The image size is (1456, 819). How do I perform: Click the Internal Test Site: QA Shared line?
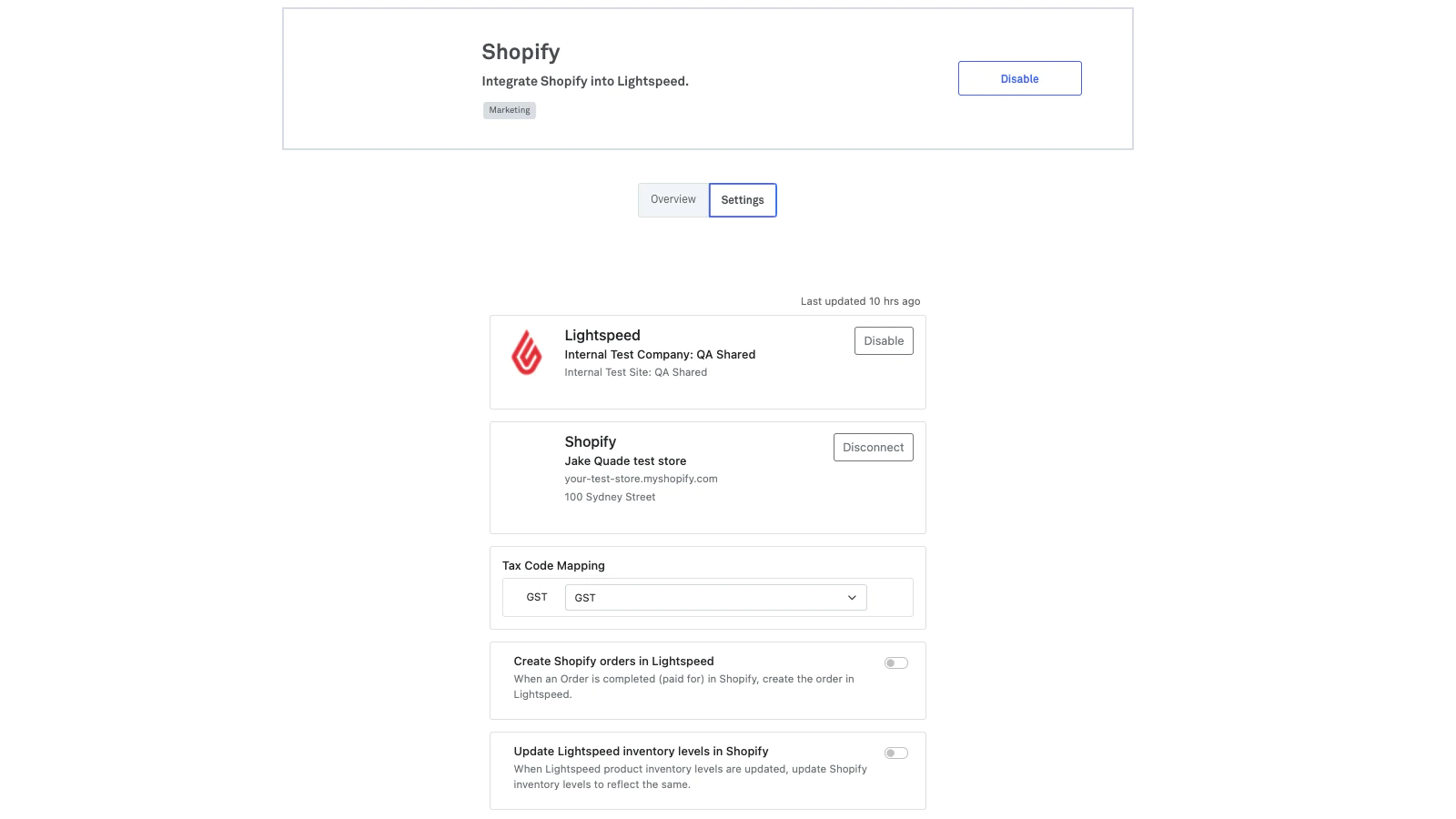pos(635,372)
